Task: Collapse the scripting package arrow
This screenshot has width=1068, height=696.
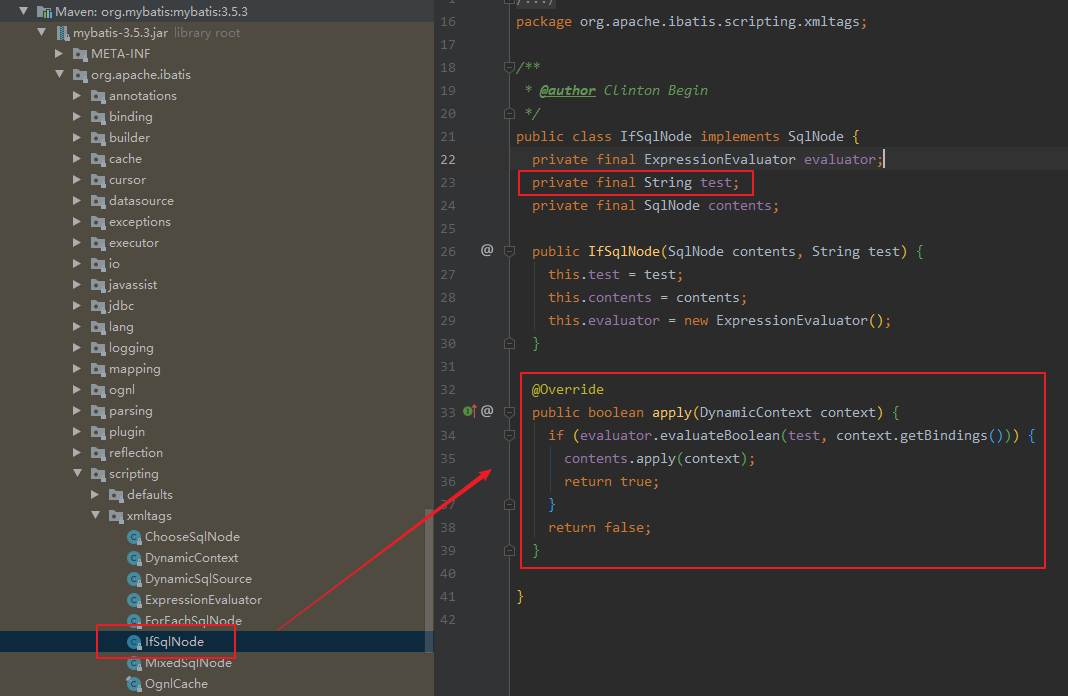Action: pyautogui.click(x=77, y=473)
